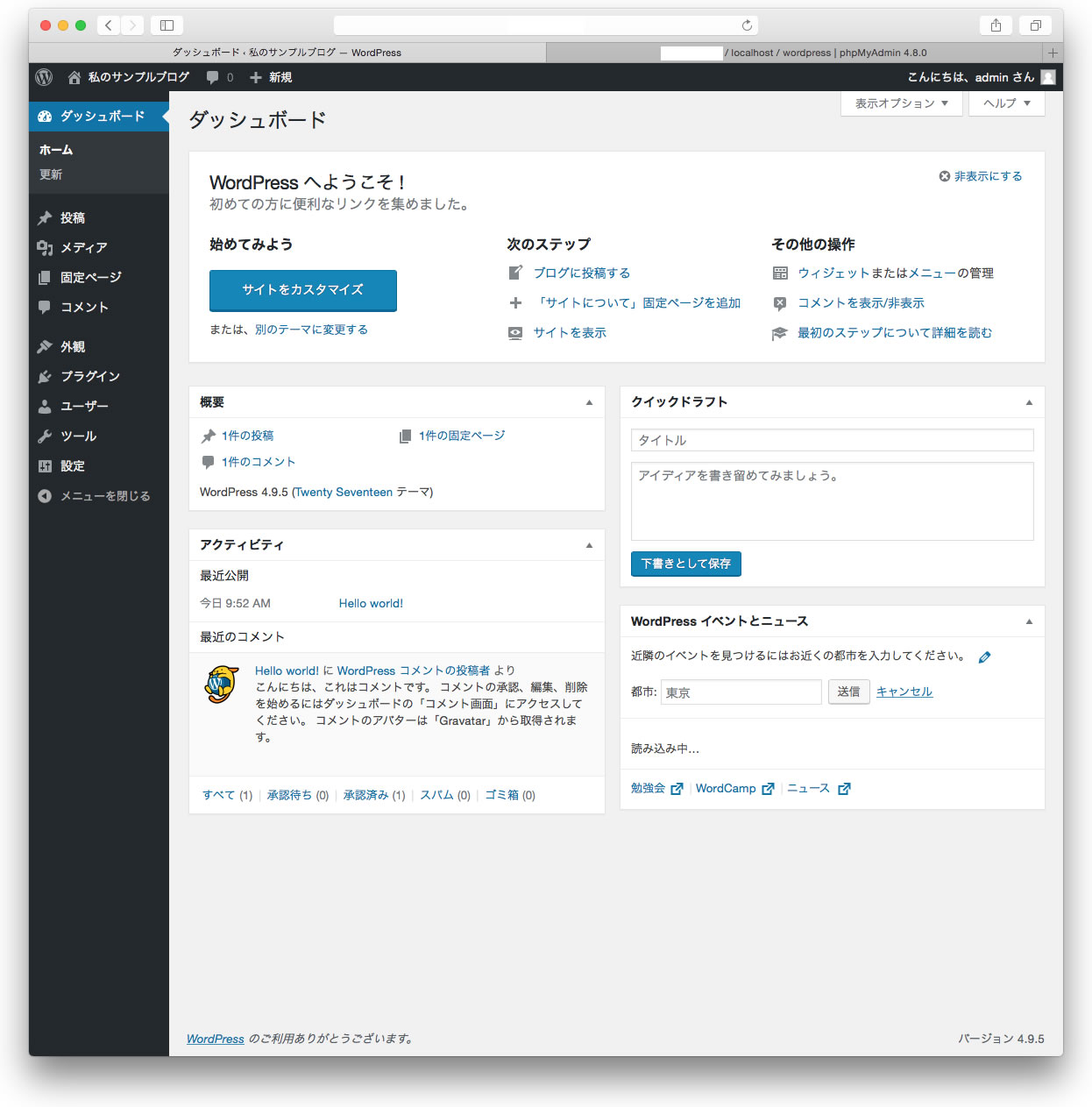Viewport: 1092px width, 1107px height.
Task: Click the browser back arrow
Action: point(109,25)
